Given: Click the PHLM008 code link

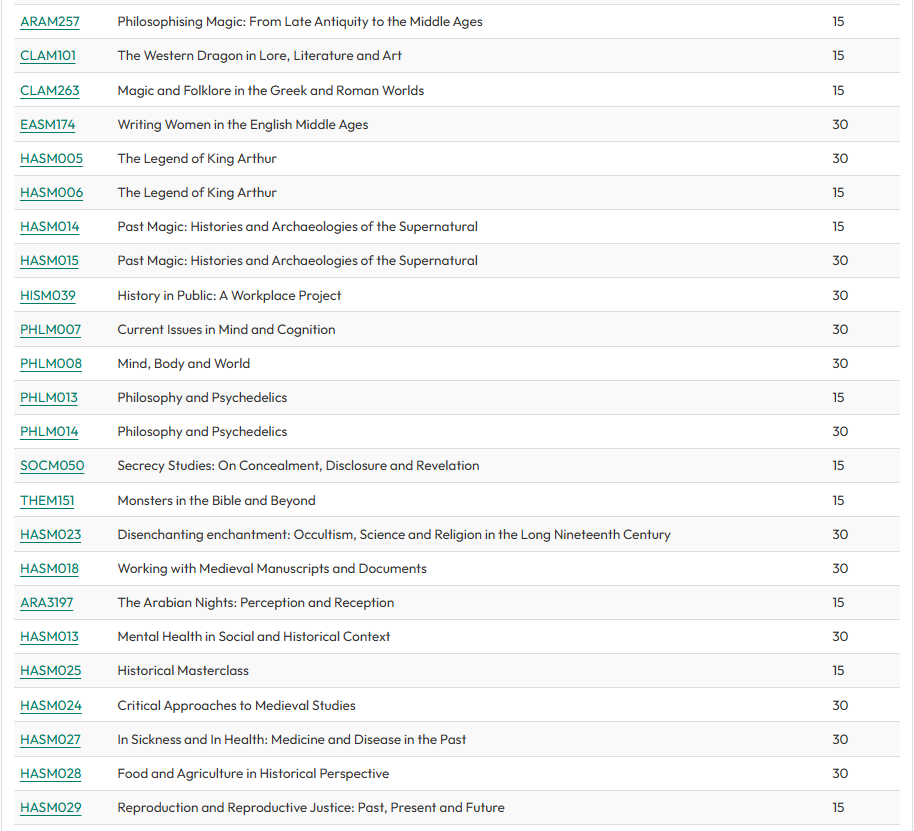Looking at the screenshot, I should pyautogui.click(x=51, y=364).
